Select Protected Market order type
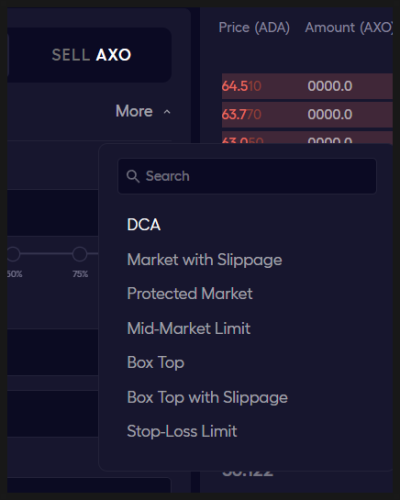 (190, 294)
